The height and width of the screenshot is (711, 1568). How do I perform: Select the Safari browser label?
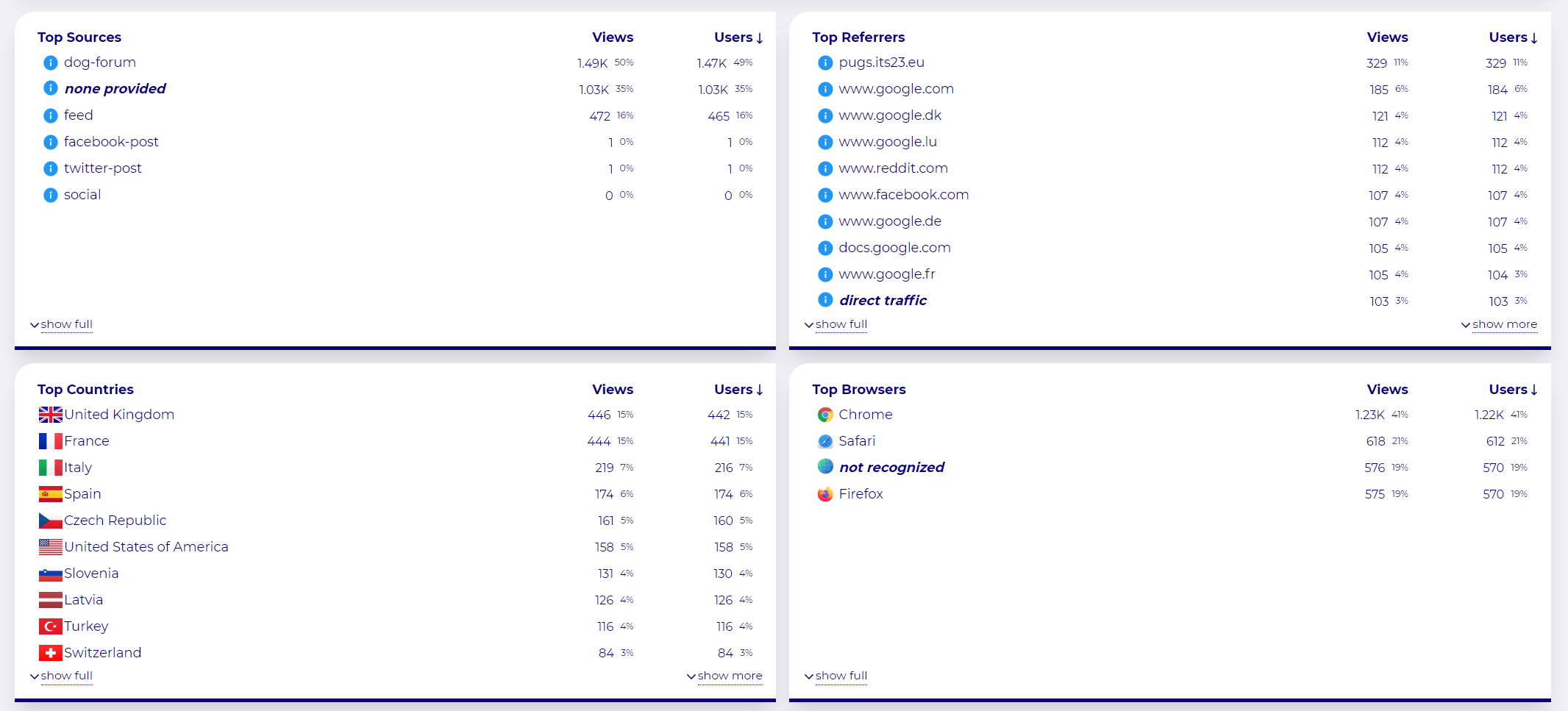coord(858,441)
